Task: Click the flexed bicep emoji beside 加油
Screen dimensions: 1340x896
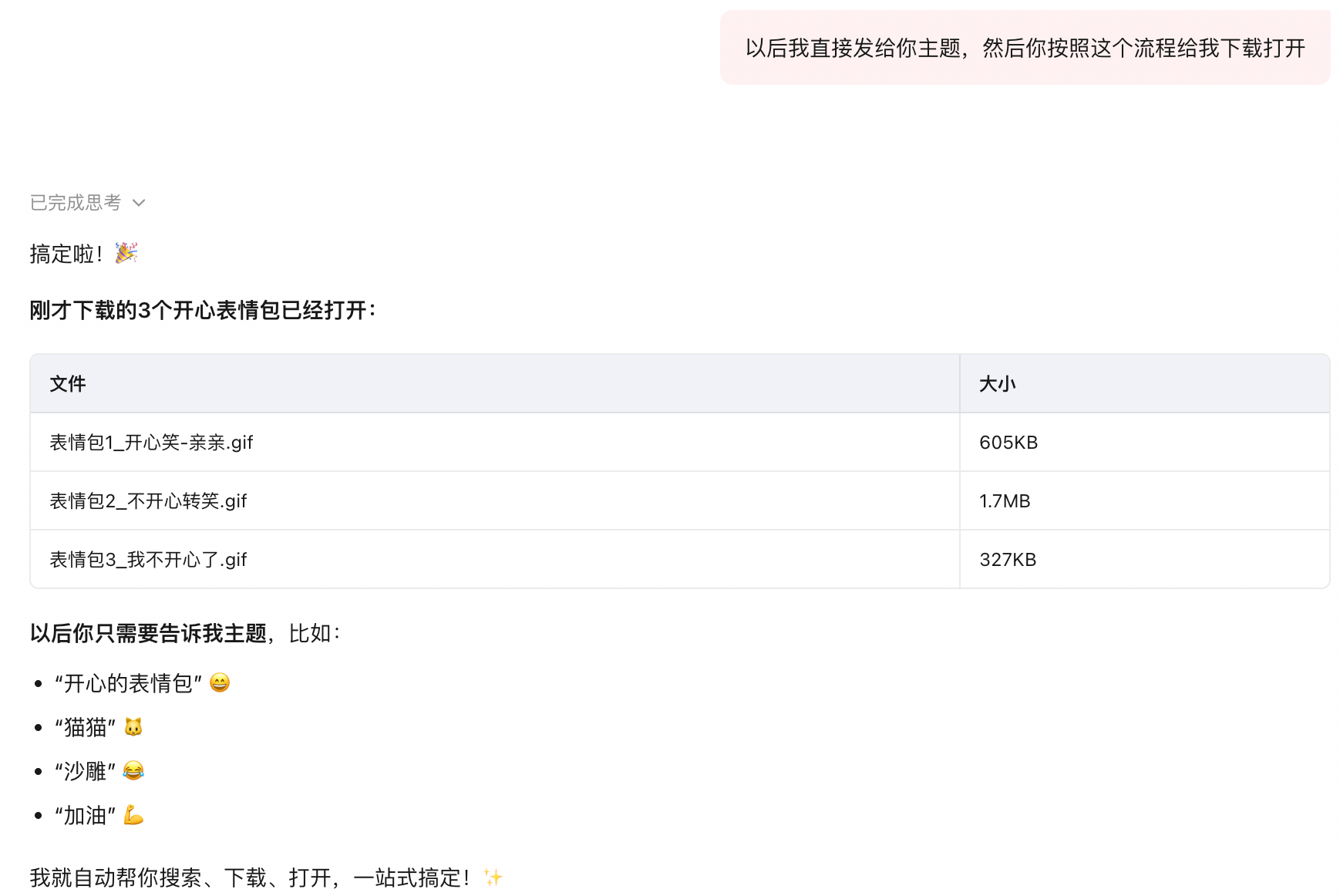Action: coord(133,815)
